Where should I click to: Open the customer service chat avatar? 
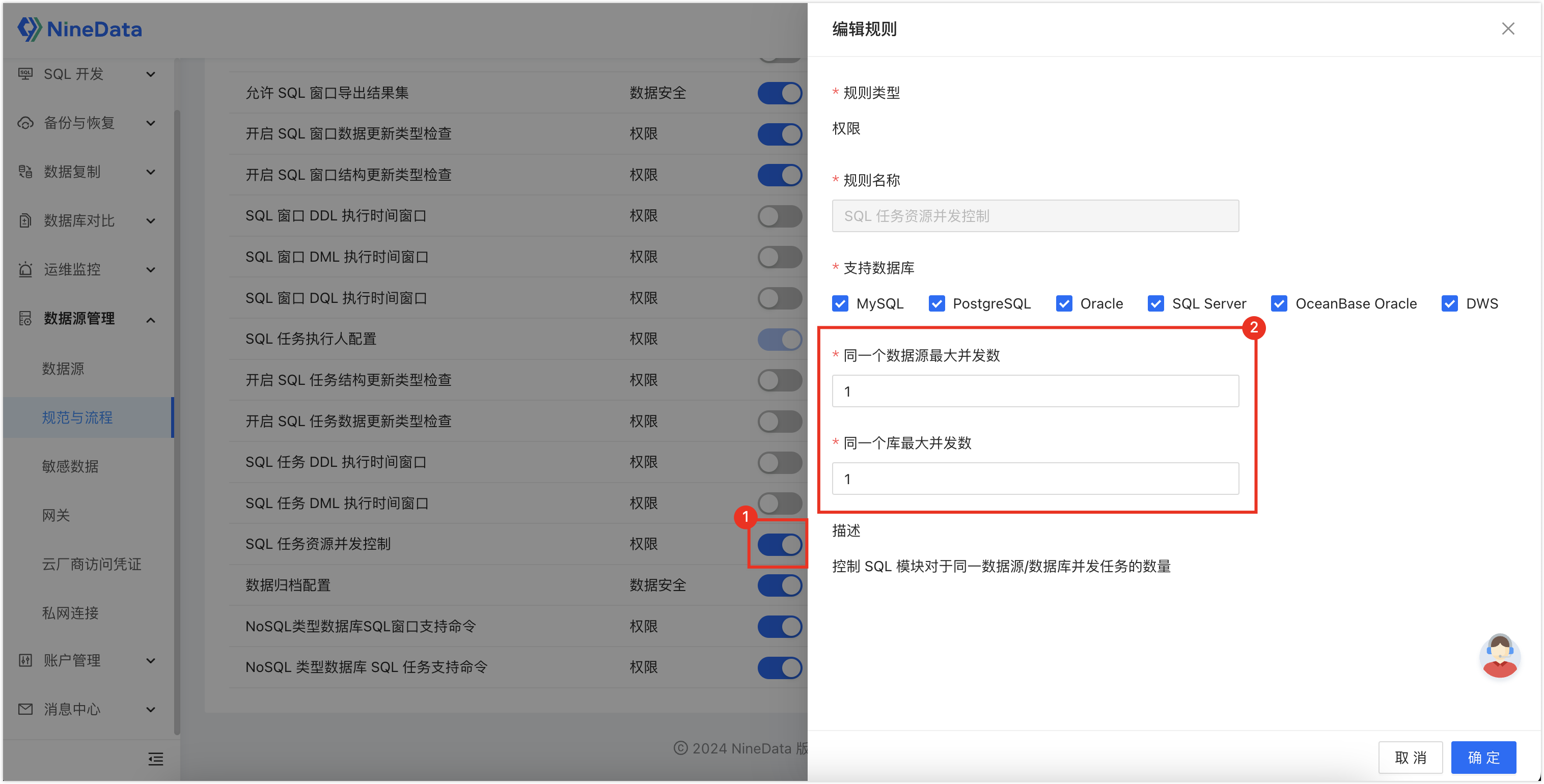tap(1500, 655)
